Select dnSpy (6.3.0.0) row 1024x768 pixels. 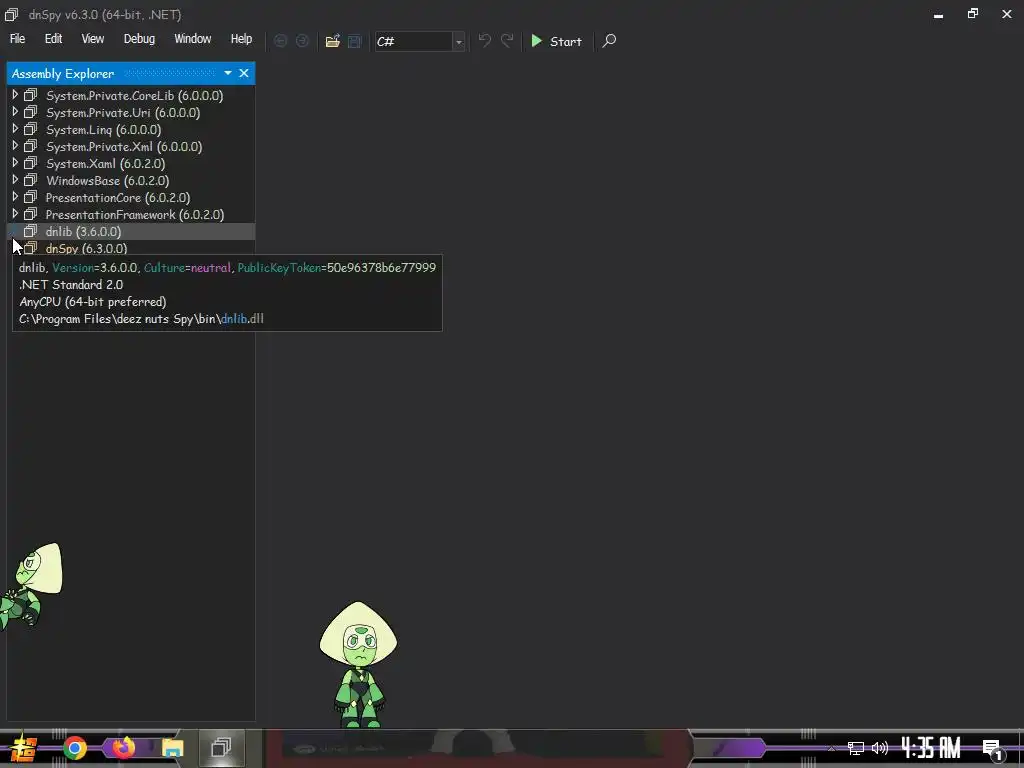pyautogui.click(x=131, y=248)
